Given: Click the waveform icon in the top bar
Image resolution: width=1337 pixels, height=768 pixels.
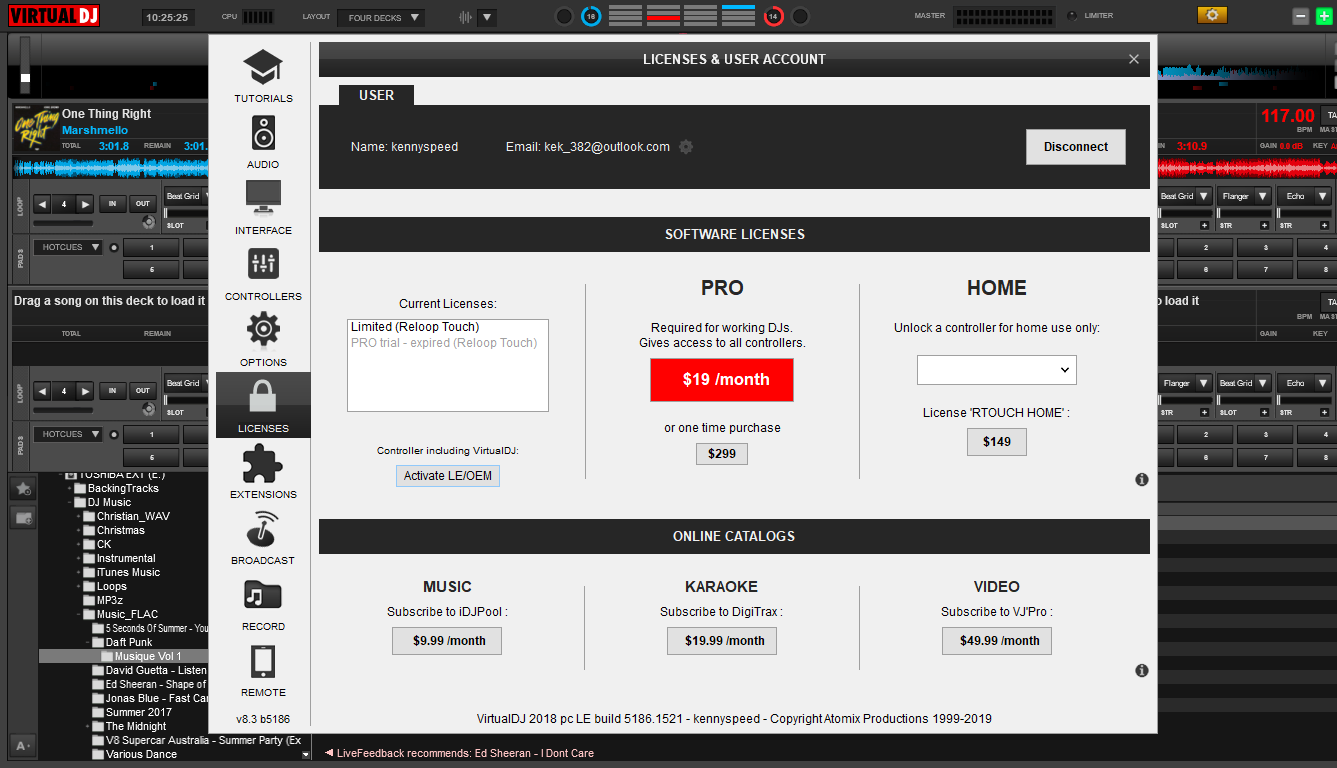Looking at the screenshot, I should pos(465,17).
